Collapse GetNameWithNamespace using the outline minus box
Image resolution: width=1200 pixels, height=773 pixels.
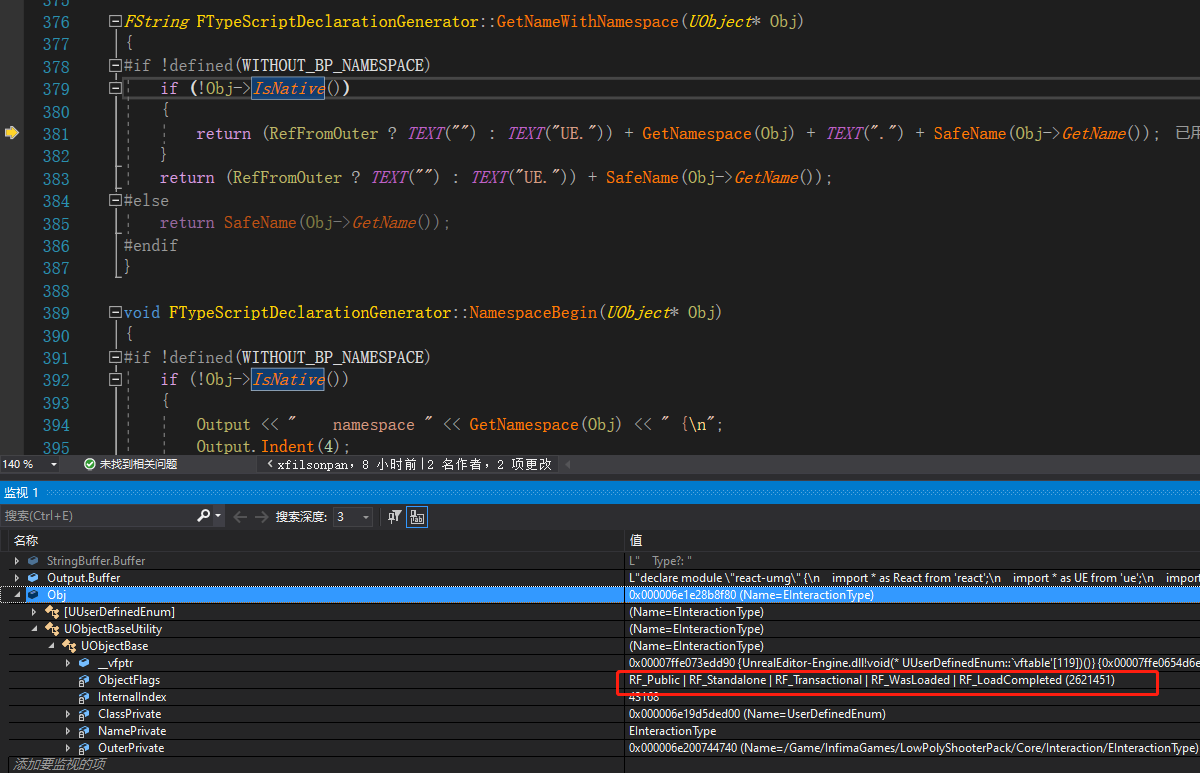(x=114, y=20)
